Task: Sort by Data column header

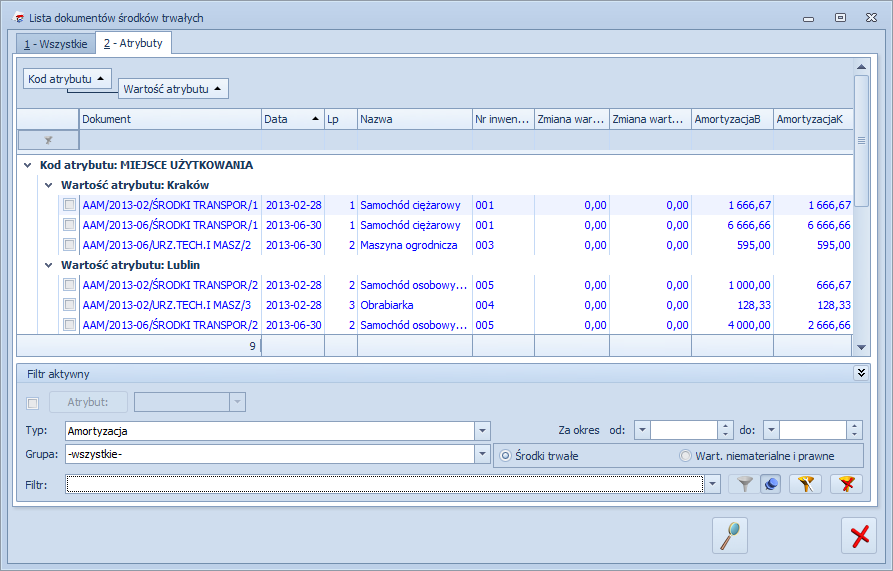Action: (293, 119)
